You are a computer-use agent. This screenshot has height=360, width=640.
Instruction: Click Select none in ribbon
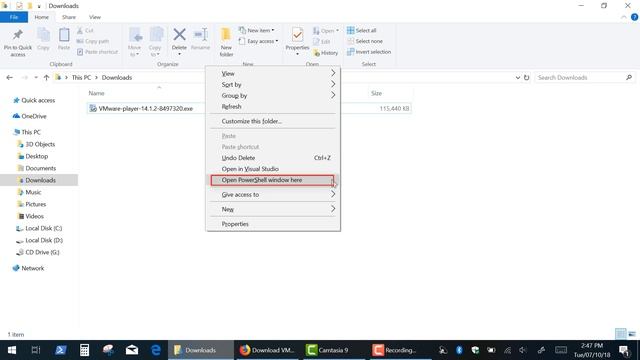(x=365, y=41)
